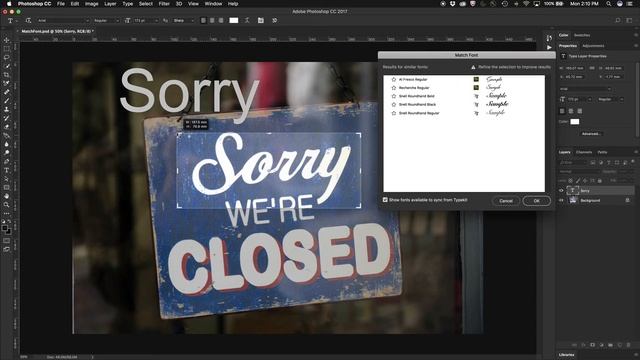Toggle the Character and Paragraph panels
The height and width of the screenshot is (360, 640).
(260, 20)
